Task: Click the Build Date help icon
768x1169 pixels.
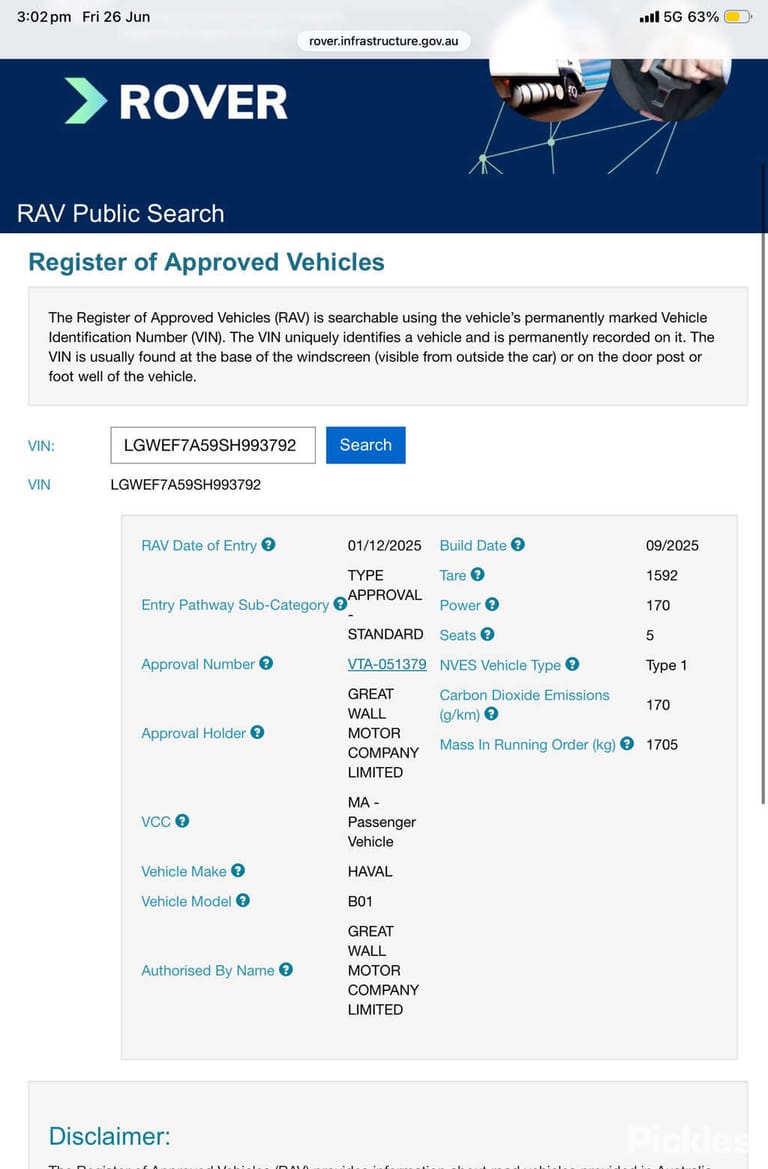Action: [x=518, y=545]
